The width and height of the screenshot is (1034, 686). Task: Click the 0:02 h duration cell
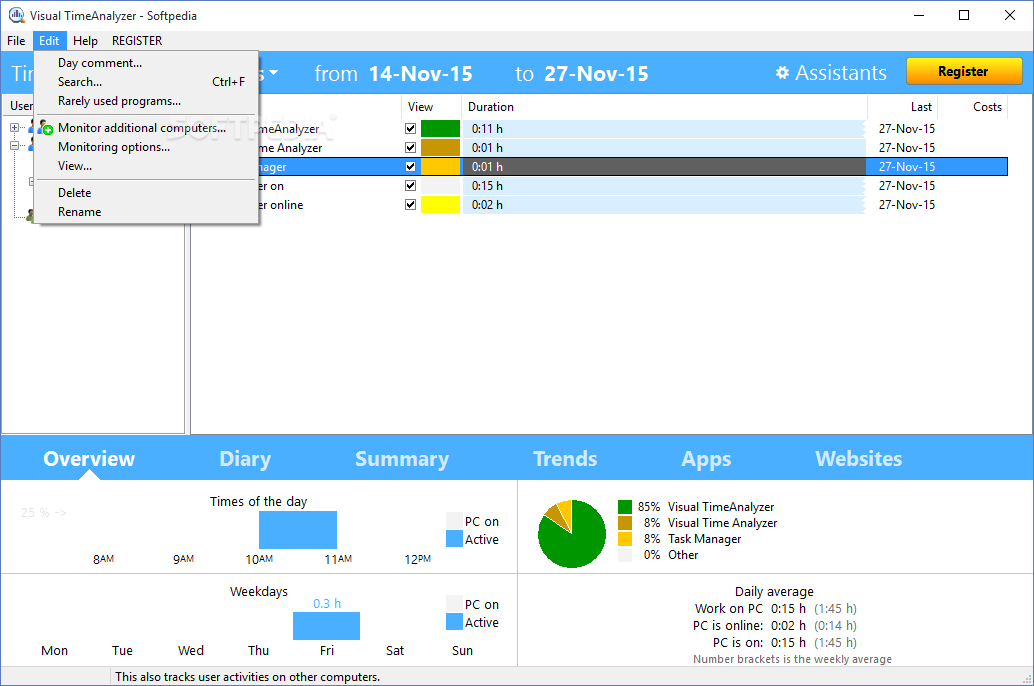click(x=664, y=205)
